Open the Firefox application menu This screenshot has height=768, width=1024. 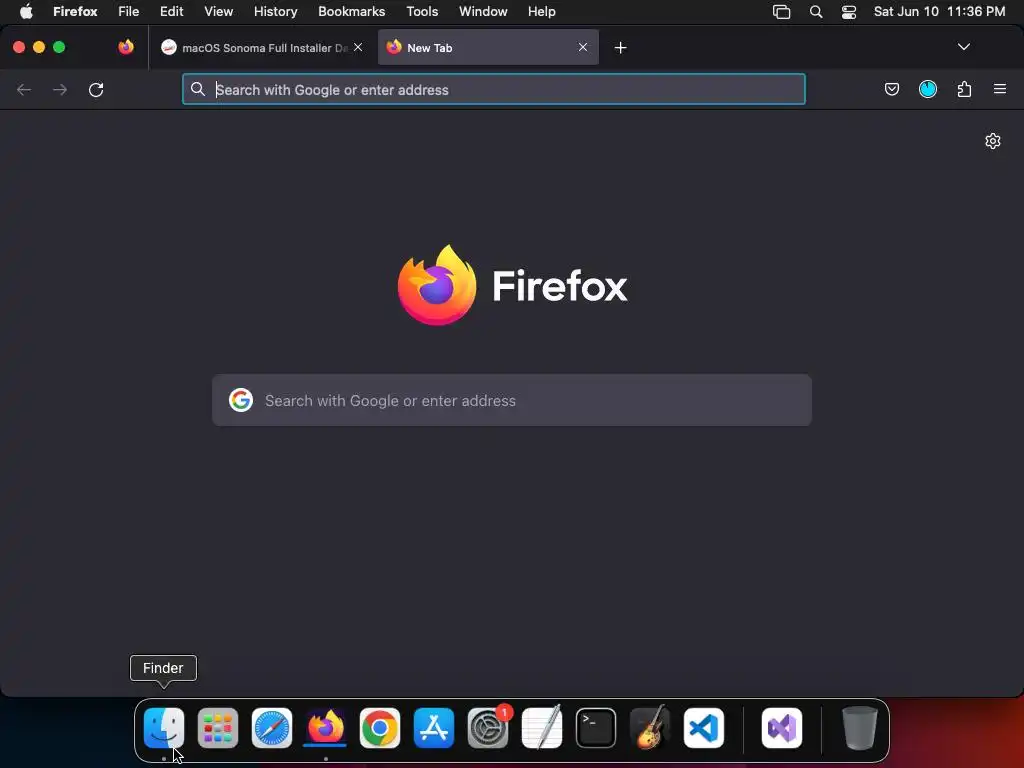click(75, 11)
